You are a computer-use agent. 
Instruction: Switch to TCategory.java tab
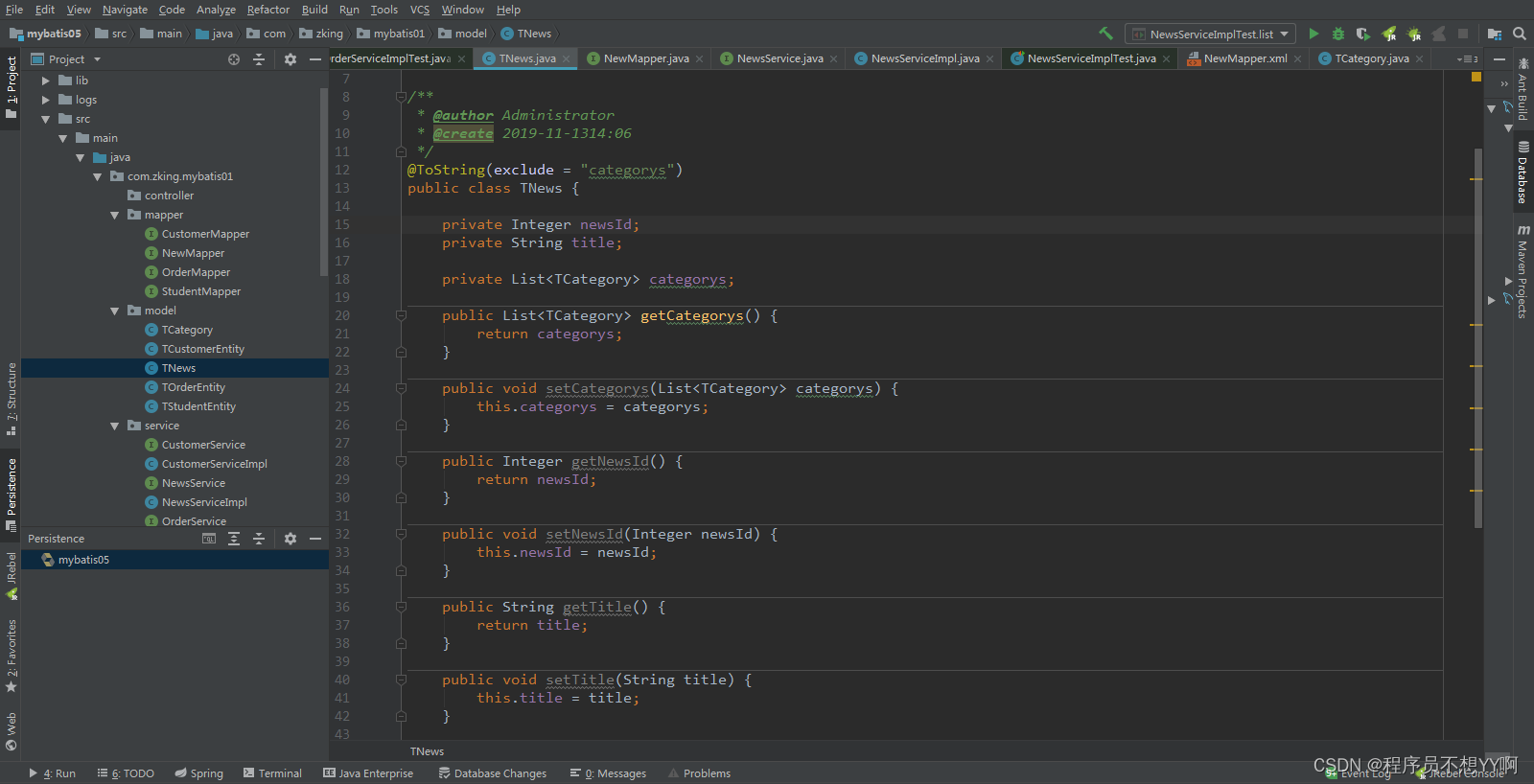[x=1372, y=59]
